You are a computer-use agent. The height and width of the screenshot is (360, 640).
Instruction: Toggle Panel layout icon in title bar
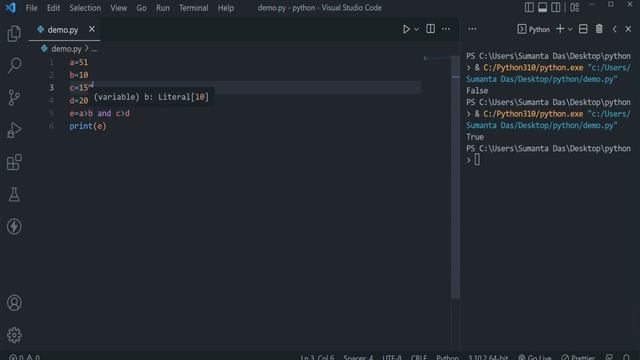coord(542,7)
